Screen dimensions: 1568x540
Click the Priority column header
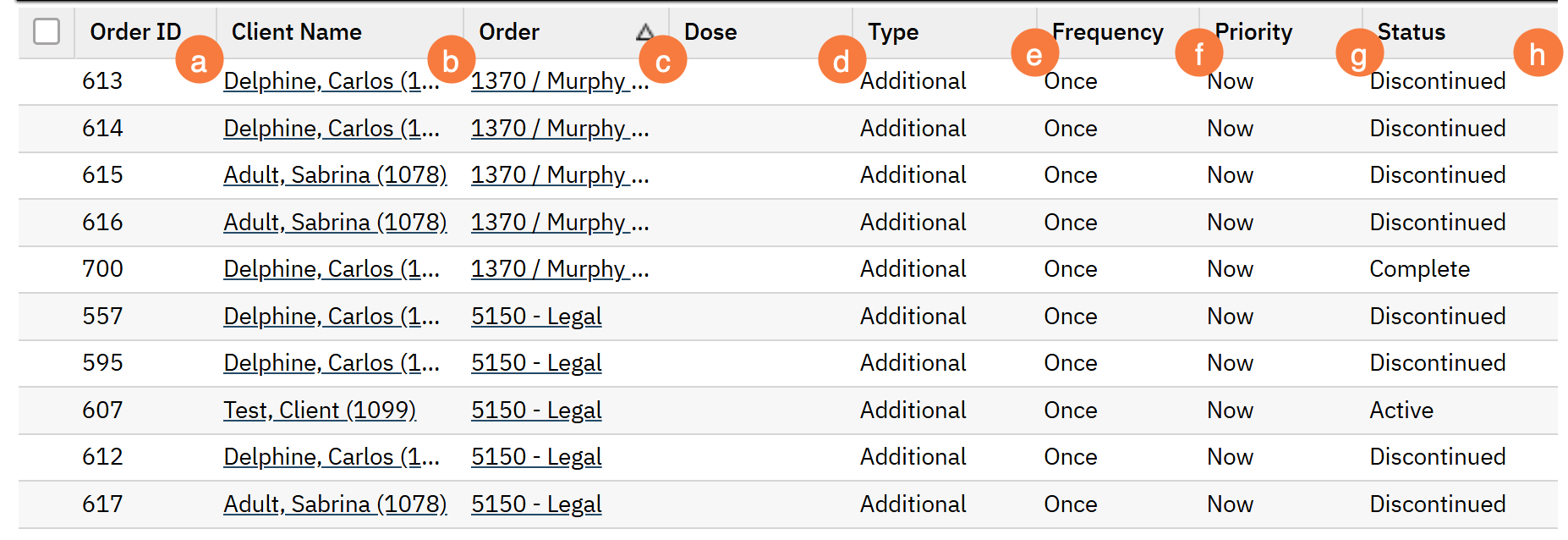point(1253,32)
